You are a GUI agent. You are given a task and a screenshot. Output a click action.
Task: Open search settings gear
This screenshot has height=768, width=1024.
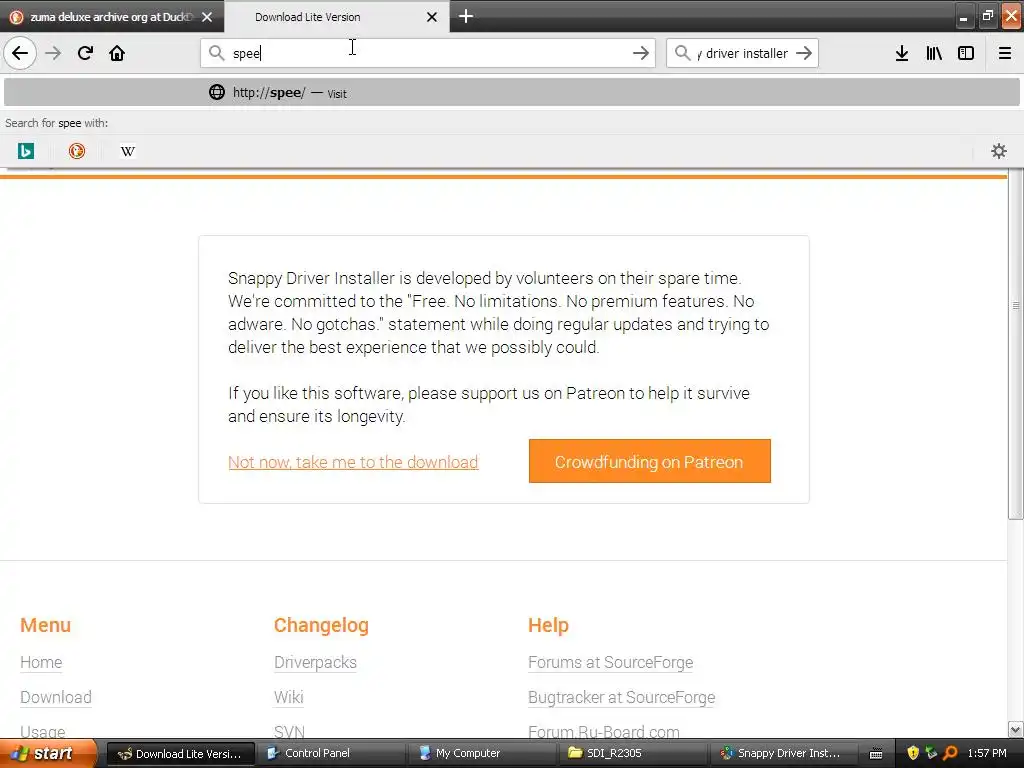(999, 151)
